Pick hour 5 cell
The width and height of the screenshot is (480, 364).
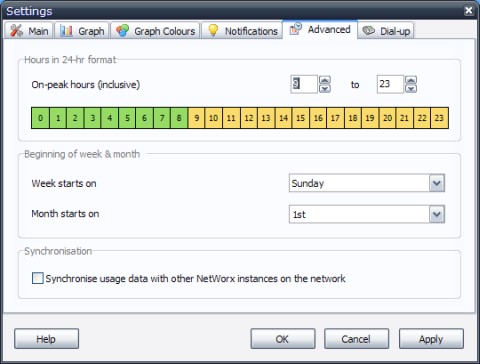[x=127, y=118]
